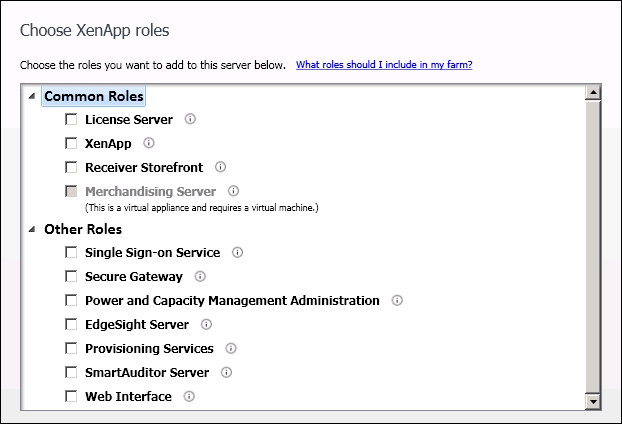The width and height of the screenshot is (622, 424).
Task: Check the XenApp role checkbox
Action: coord(71,143)
